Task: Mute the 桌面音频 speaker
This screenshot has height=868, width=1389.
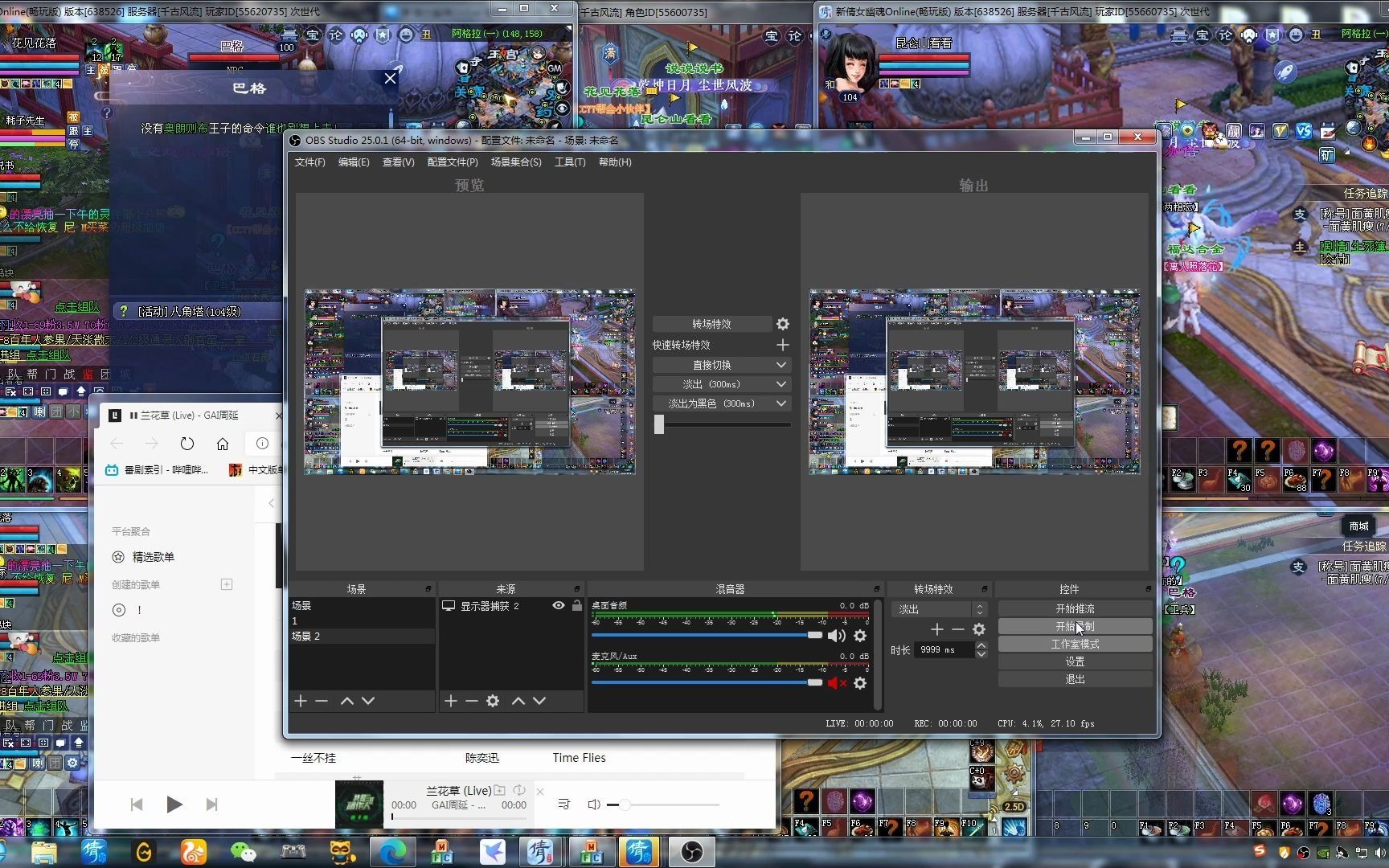Action: (x=837, y=636)
